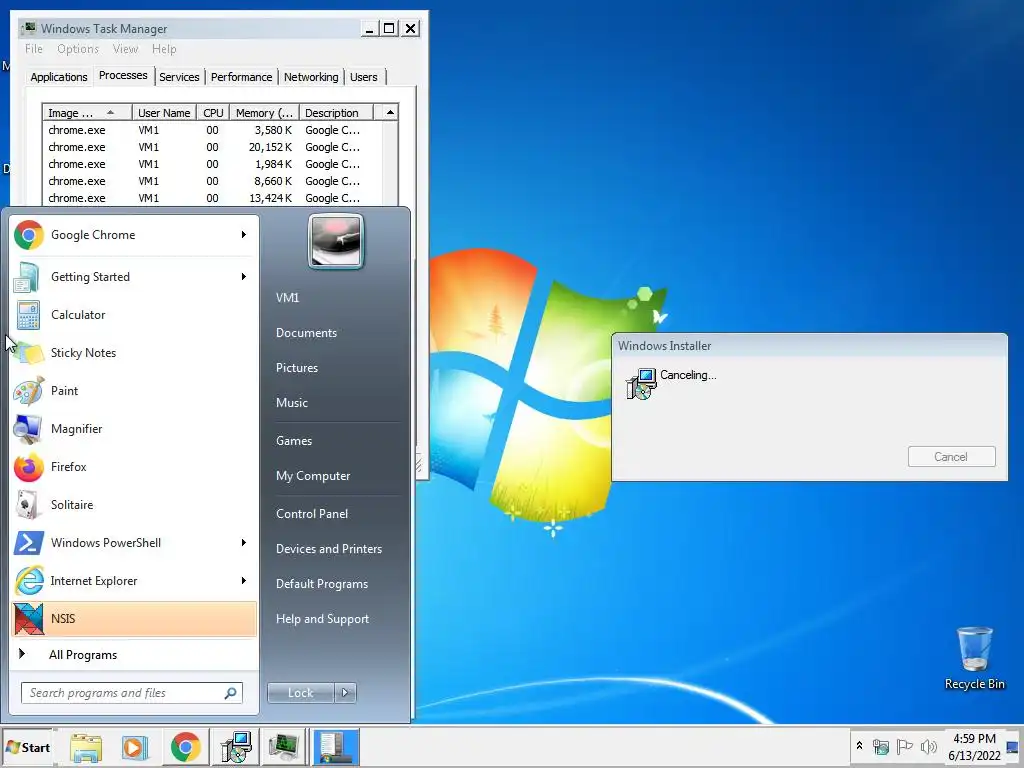
Task: Select chrome.exe row using 20,152 K
Action: [212, 148]
